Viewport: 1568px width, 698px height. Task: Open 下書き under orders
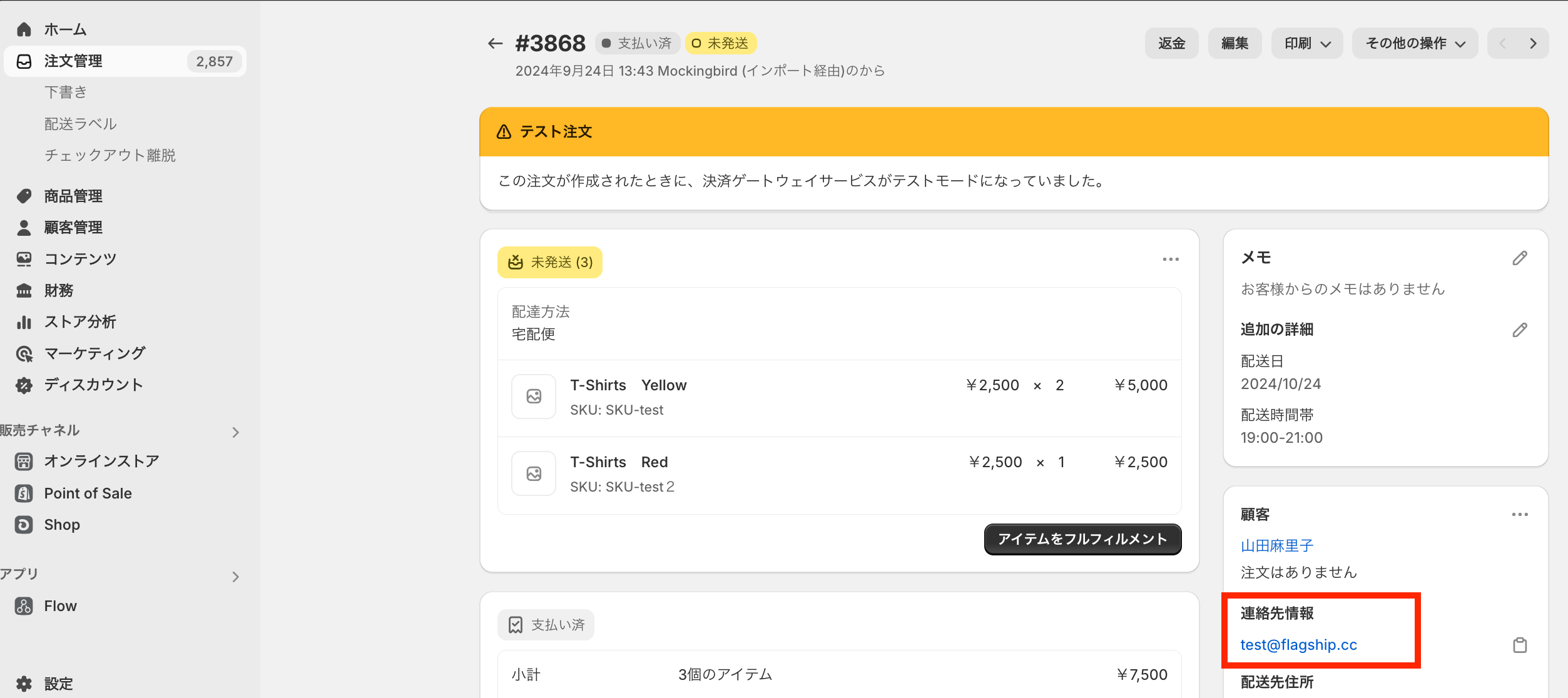point(66,93)
